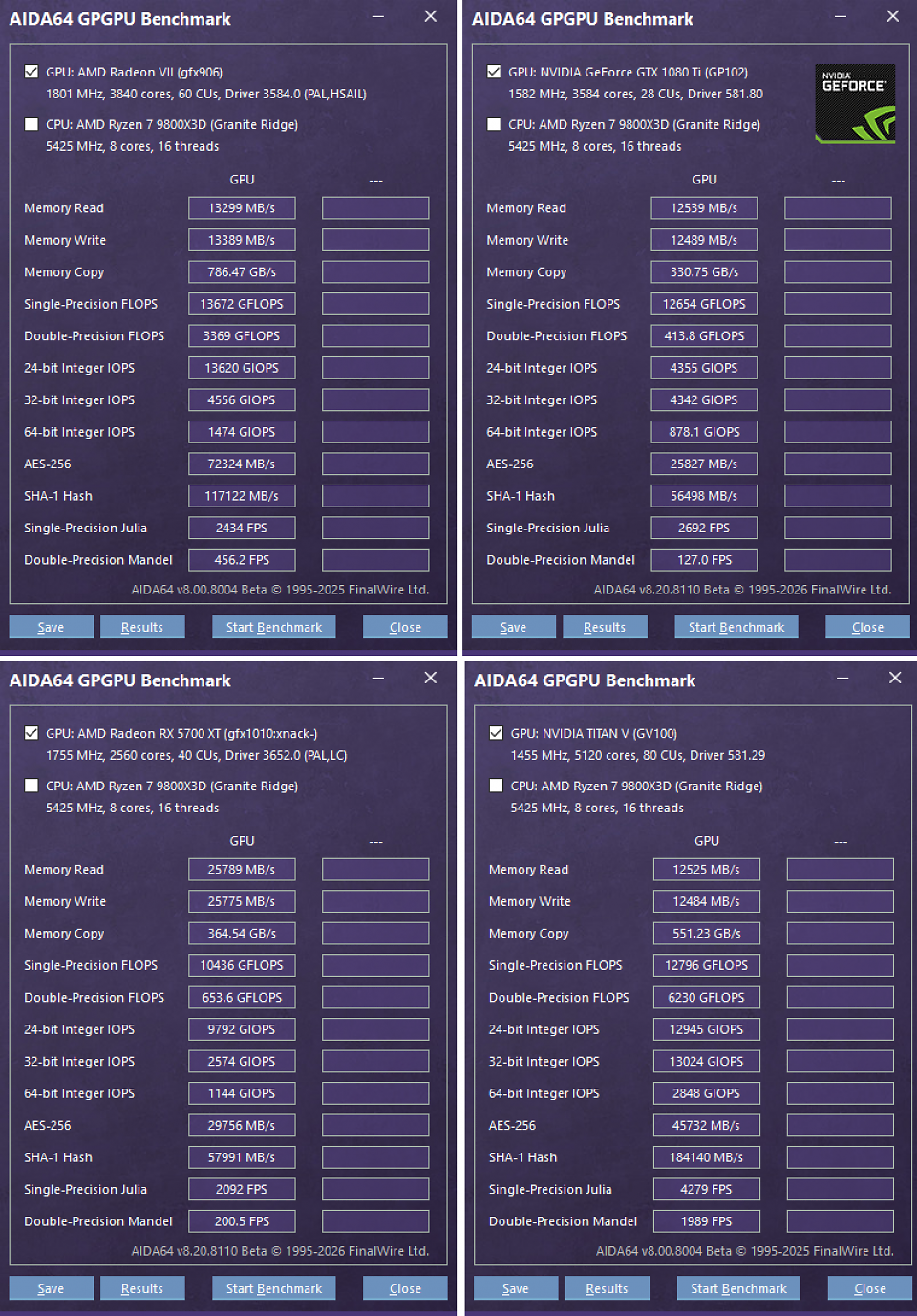Save results in the RX 5700 XT window

click(x=52, y=1288)
